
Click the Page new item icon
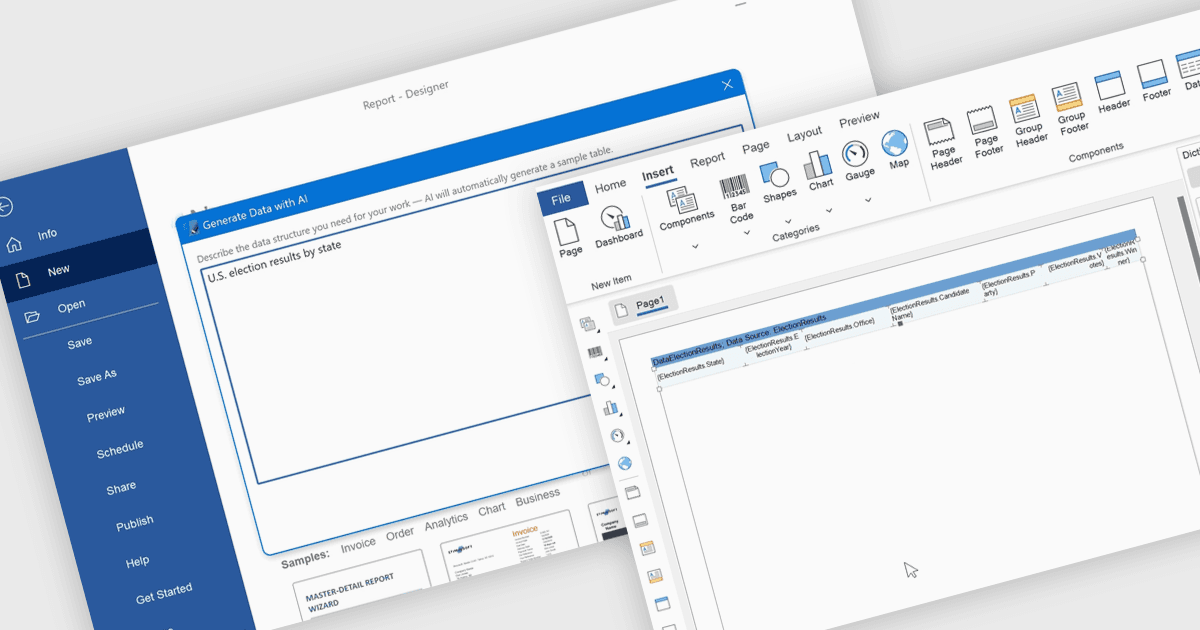568,232
